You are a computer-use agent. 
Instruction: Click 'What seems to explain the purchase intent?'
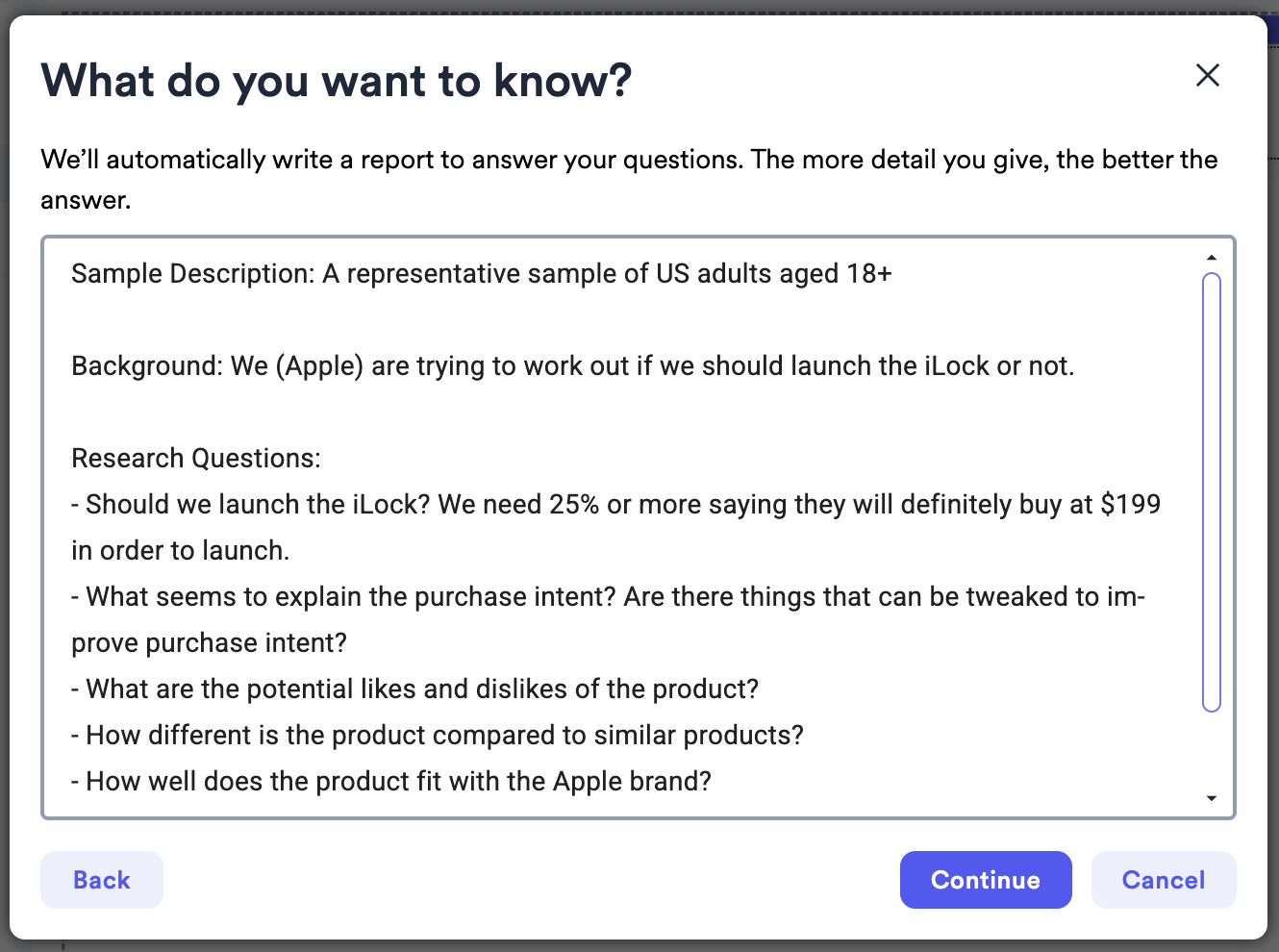351,597
